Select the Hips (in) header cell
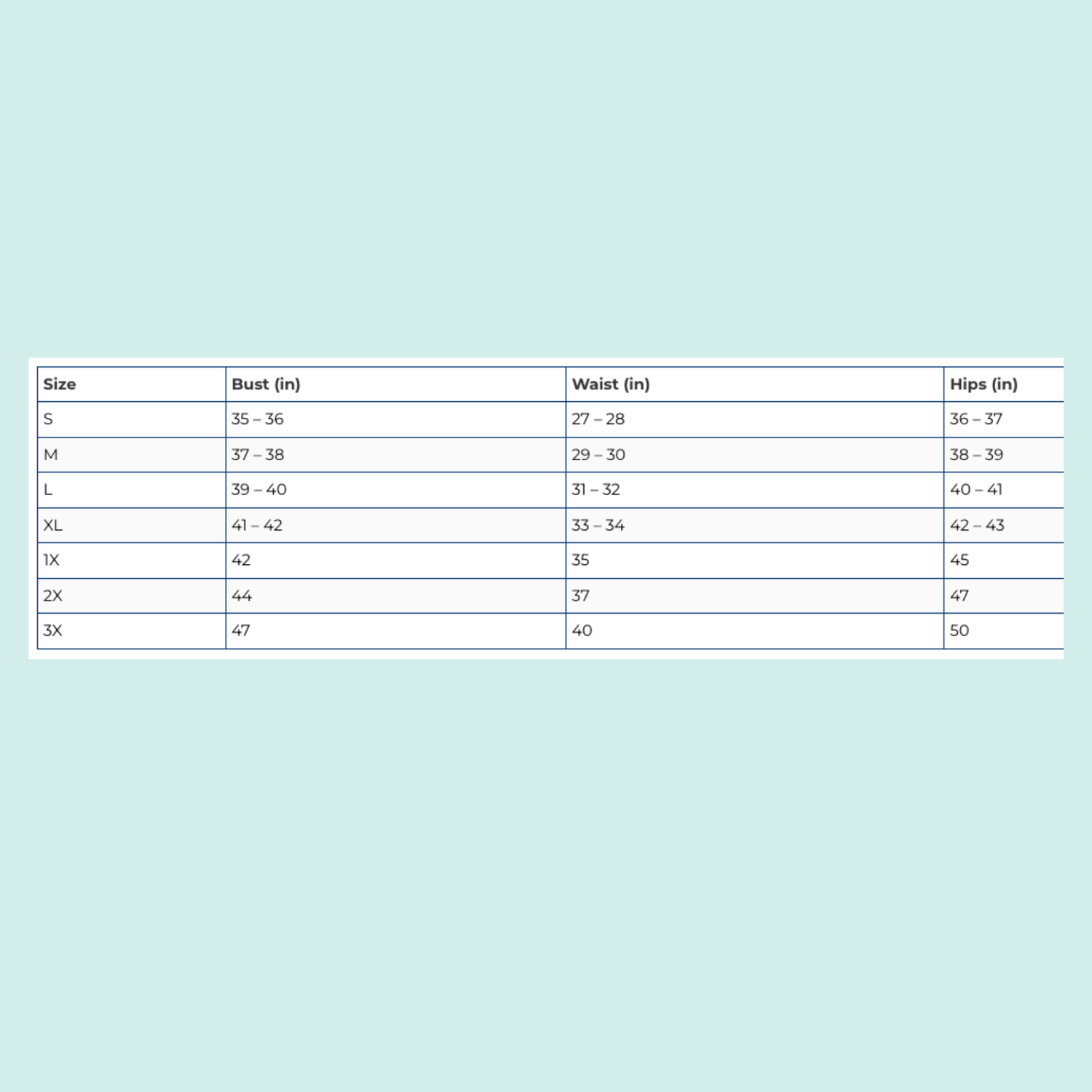Image resolution: width=1092 pixels, height=1092 pixels. click(983, 384)
